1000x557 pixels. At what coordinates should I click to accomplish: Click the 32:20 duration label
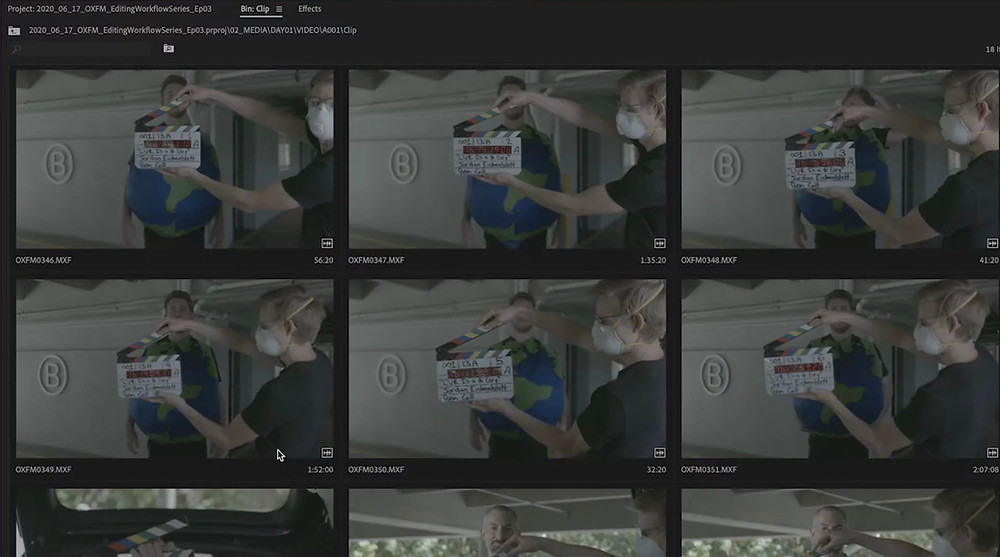(x=656, y=470)
